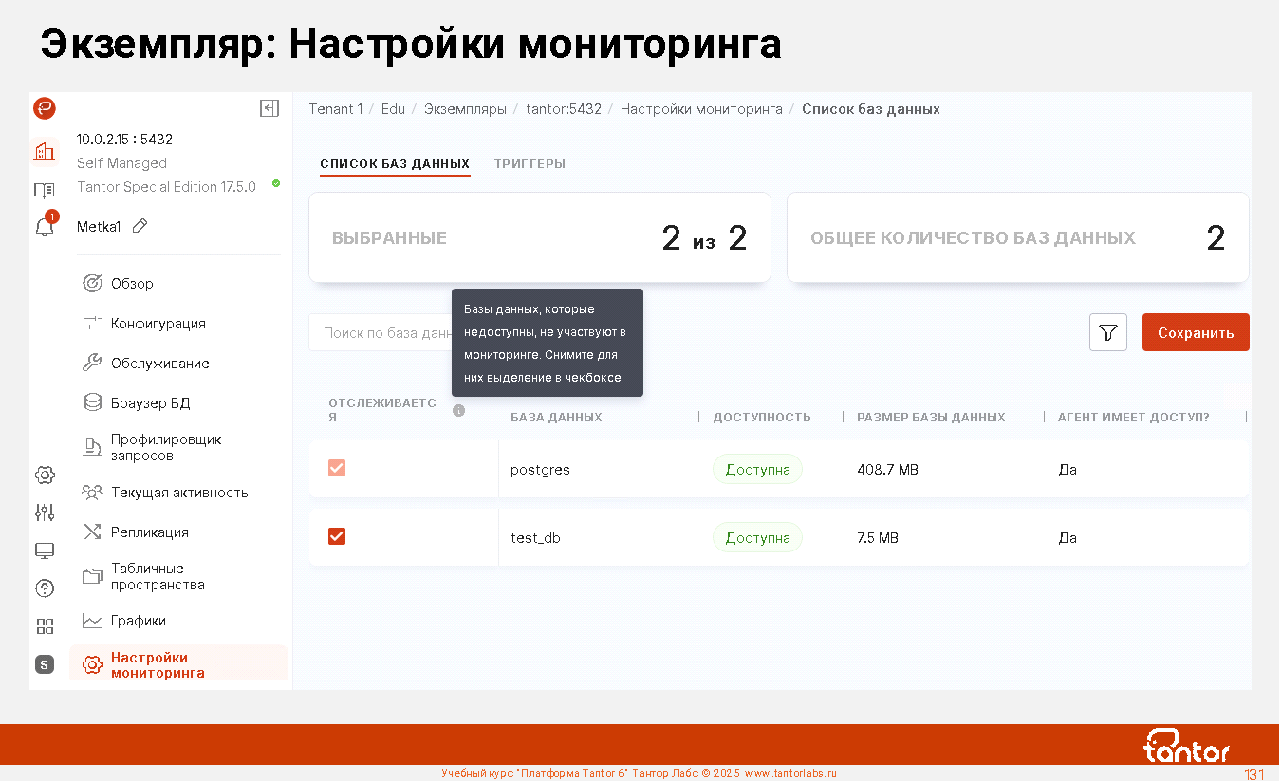1279x781 pixels.
Task: Open Профилировщик запросов section
Action: click(x=165, y=447)
